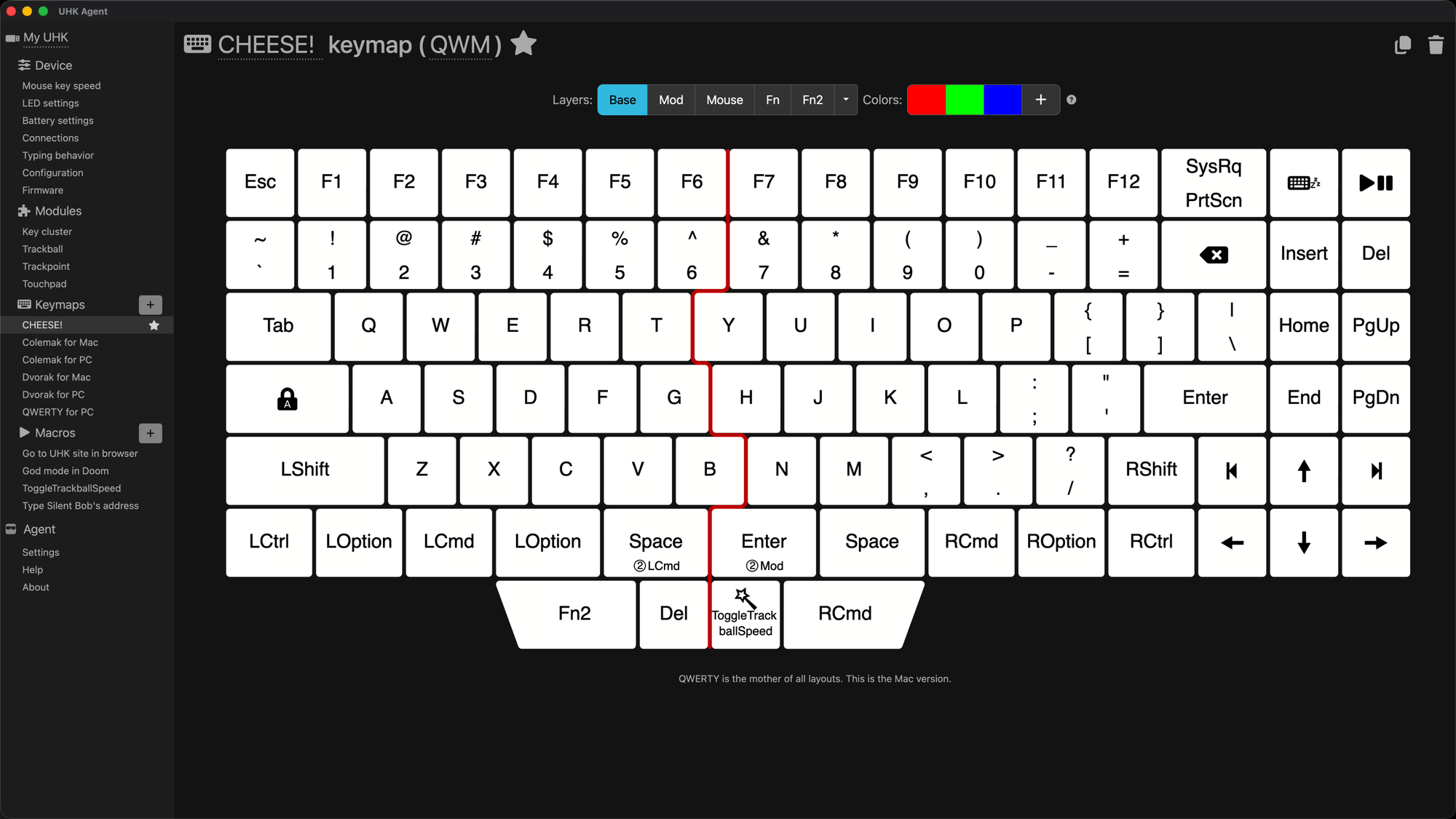
Task: Delete keymap with the trash icon
Action: coord(1436,45)
